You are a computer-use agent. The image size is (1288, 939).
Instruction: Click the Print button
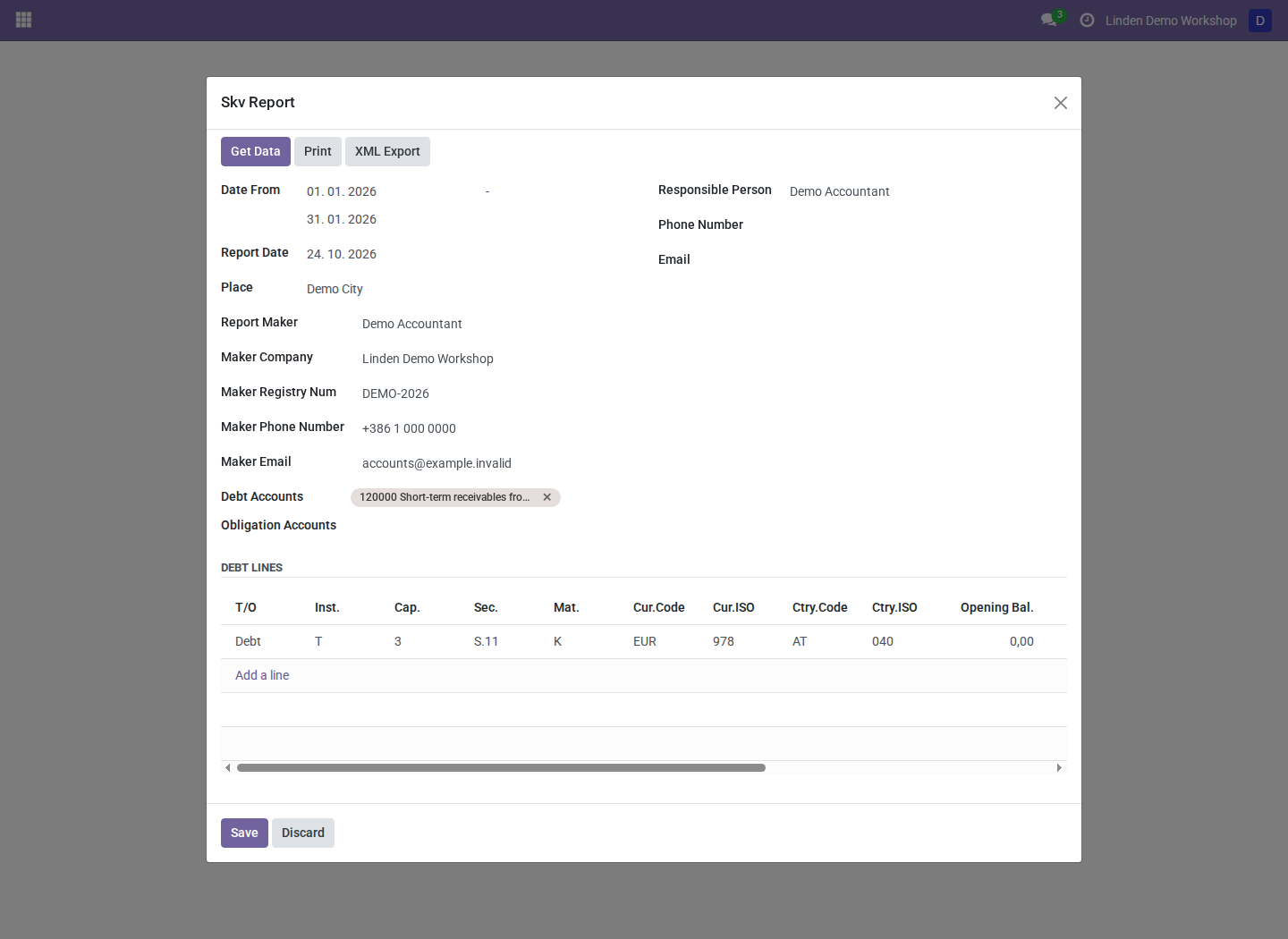tap(318, 151)
